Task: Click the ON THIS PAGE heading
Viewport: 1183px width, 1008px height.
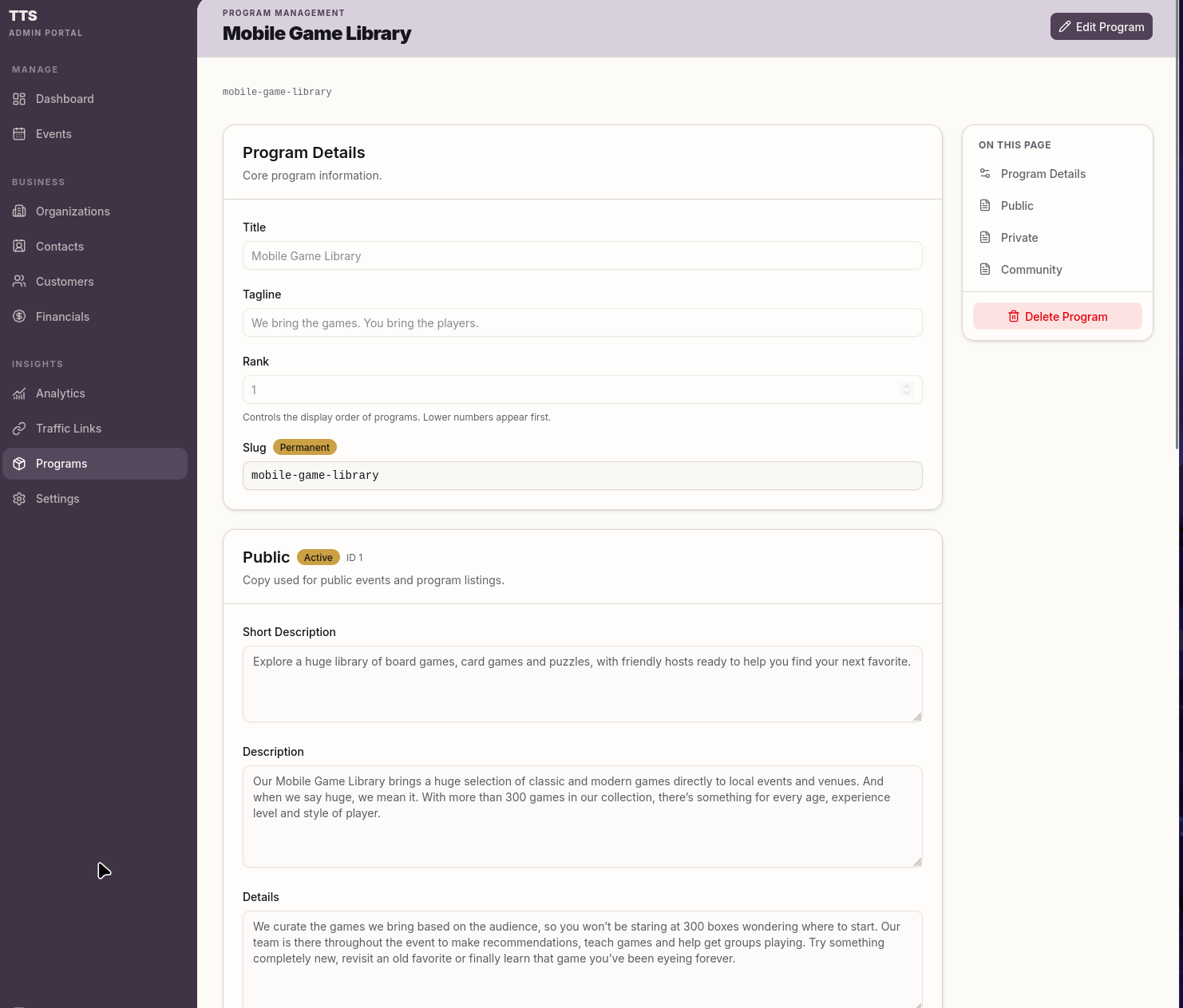Action: coord(1015,145)
